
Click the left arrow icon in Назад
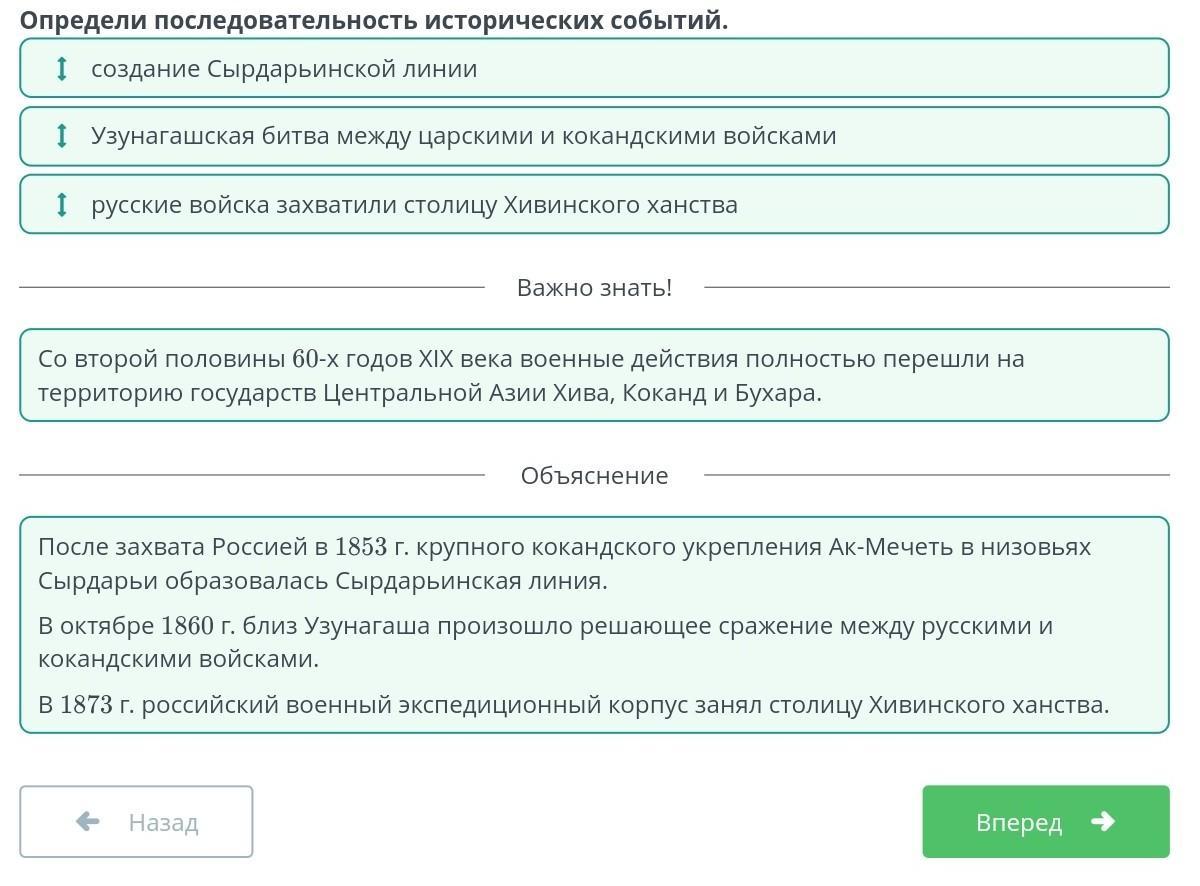(x=88, y=822)
